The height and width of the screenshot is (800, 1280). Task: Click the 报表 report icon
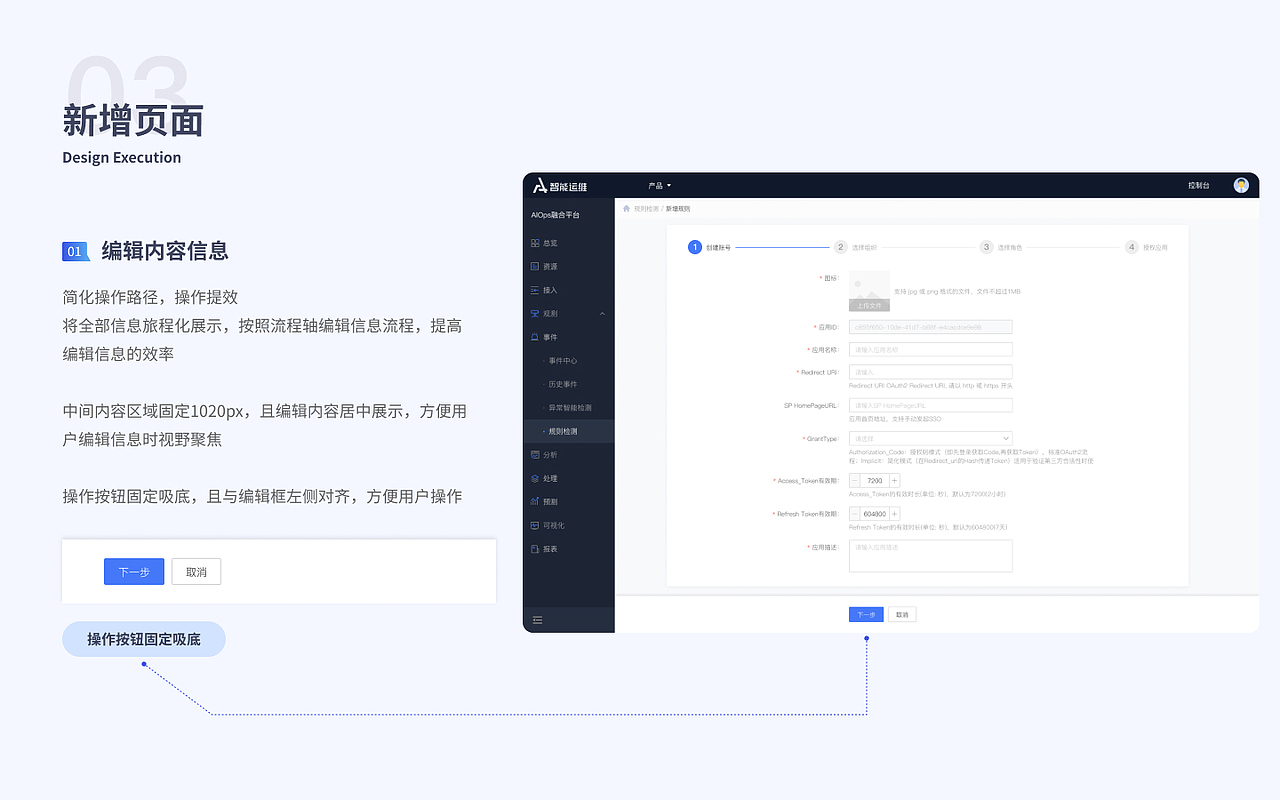pos(535,549)
